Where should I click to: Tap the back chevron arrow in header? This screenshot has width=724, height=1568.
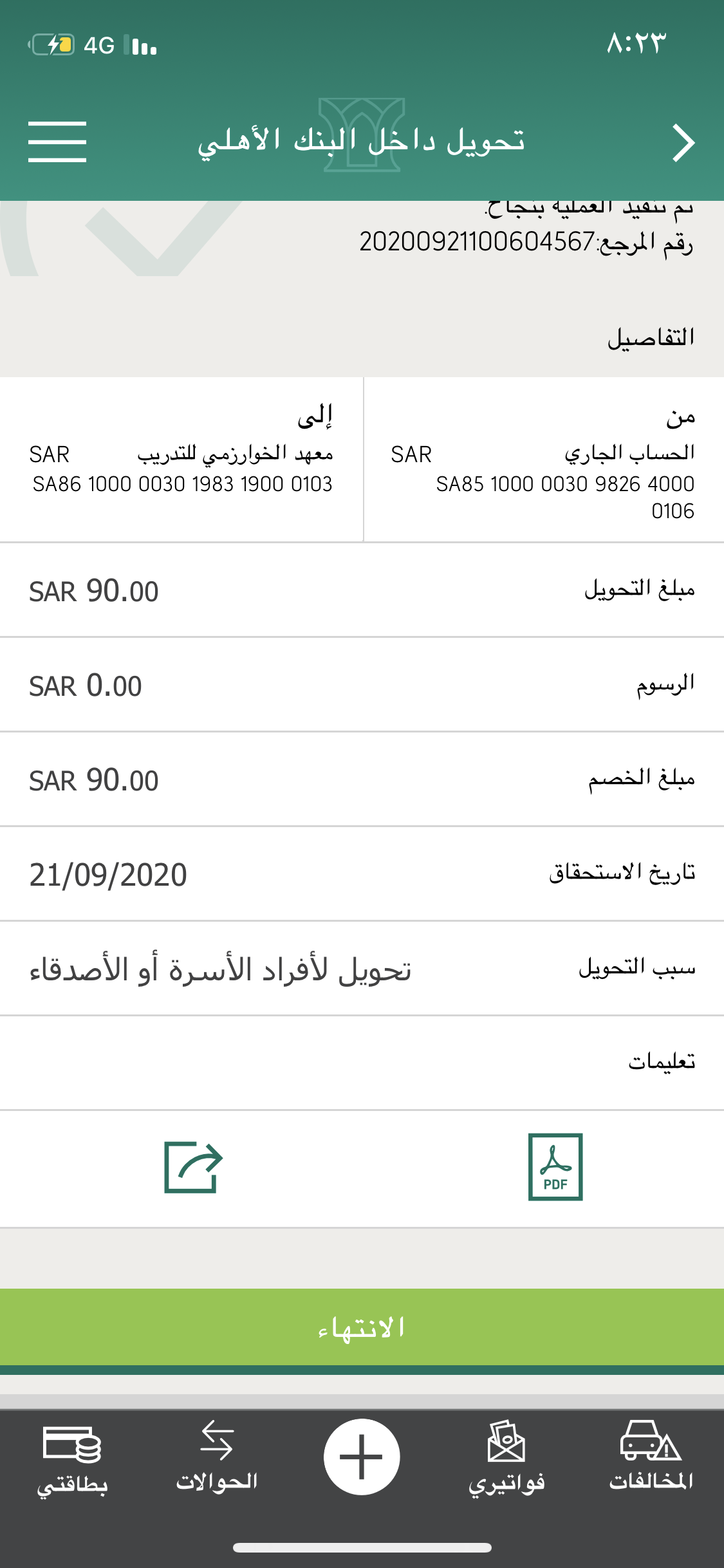(x=683, y=142)
